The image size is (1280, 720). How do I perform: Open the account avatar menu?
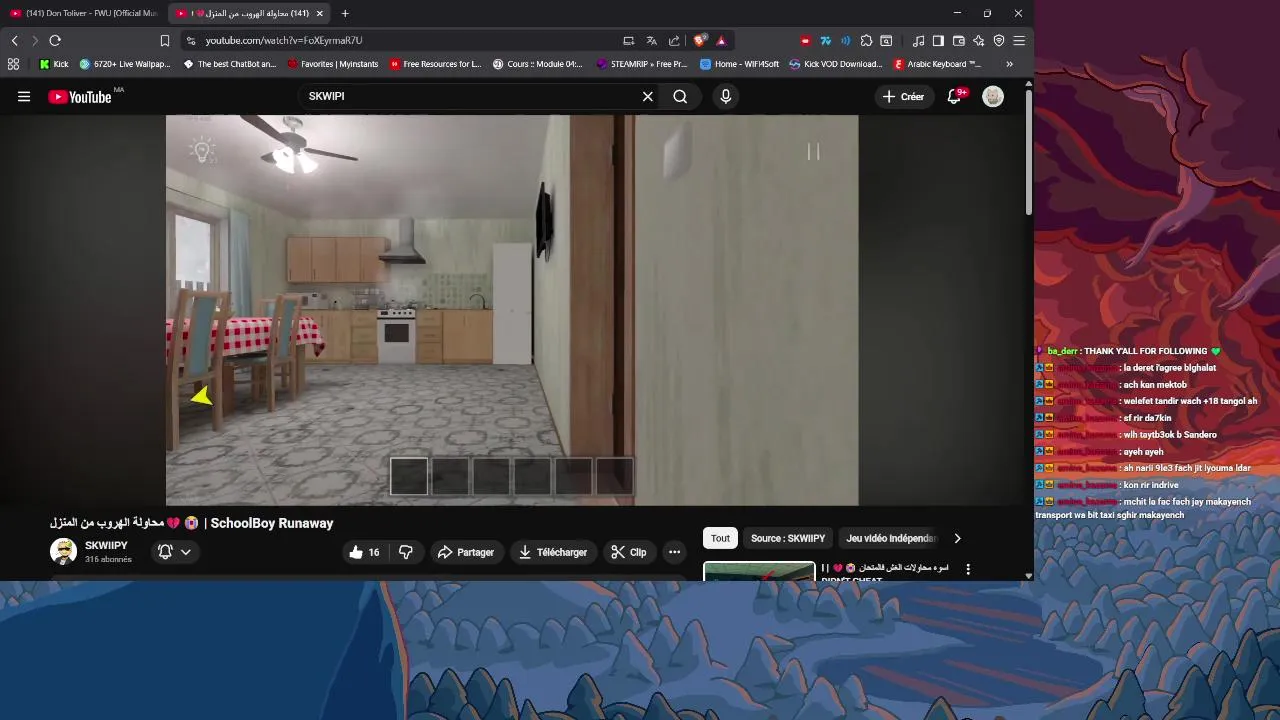click(993, 96)
